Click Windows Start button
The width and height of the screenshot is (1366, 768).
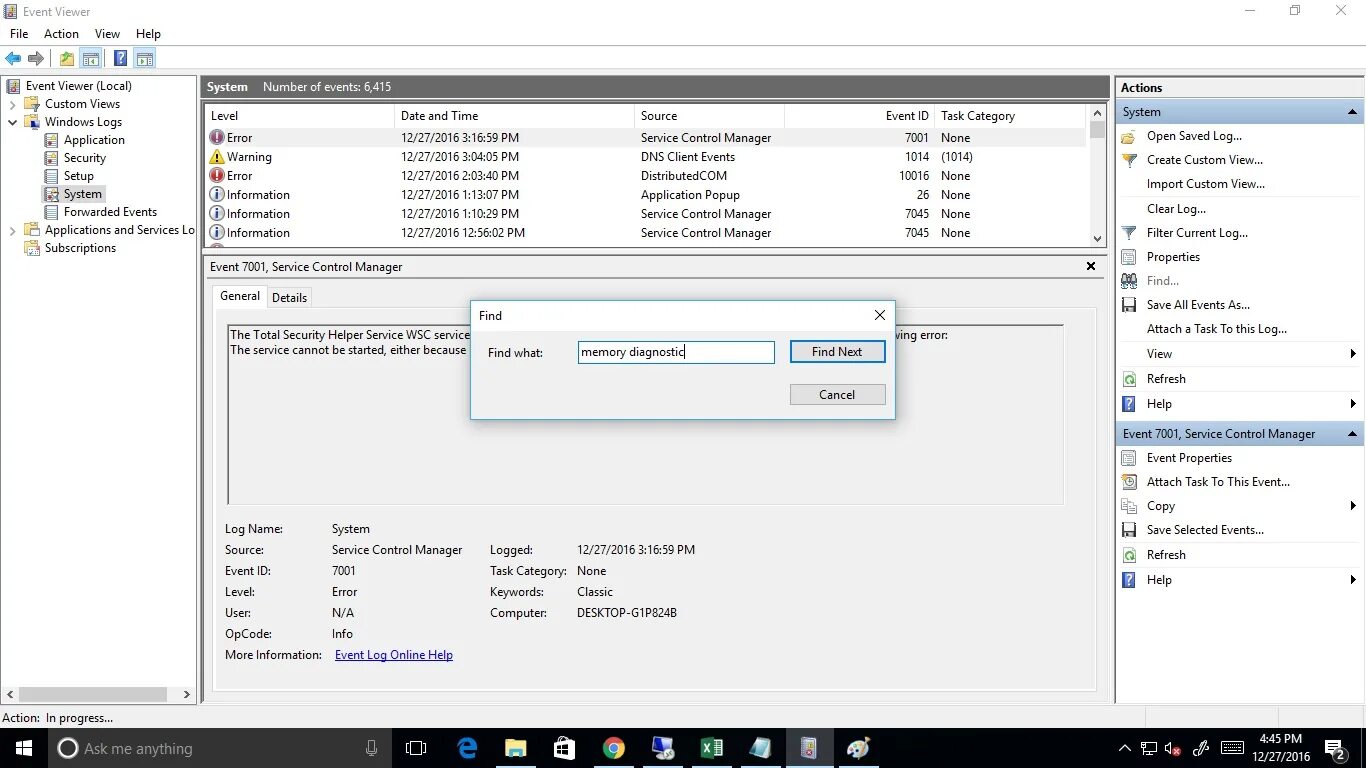click(23, 748)
